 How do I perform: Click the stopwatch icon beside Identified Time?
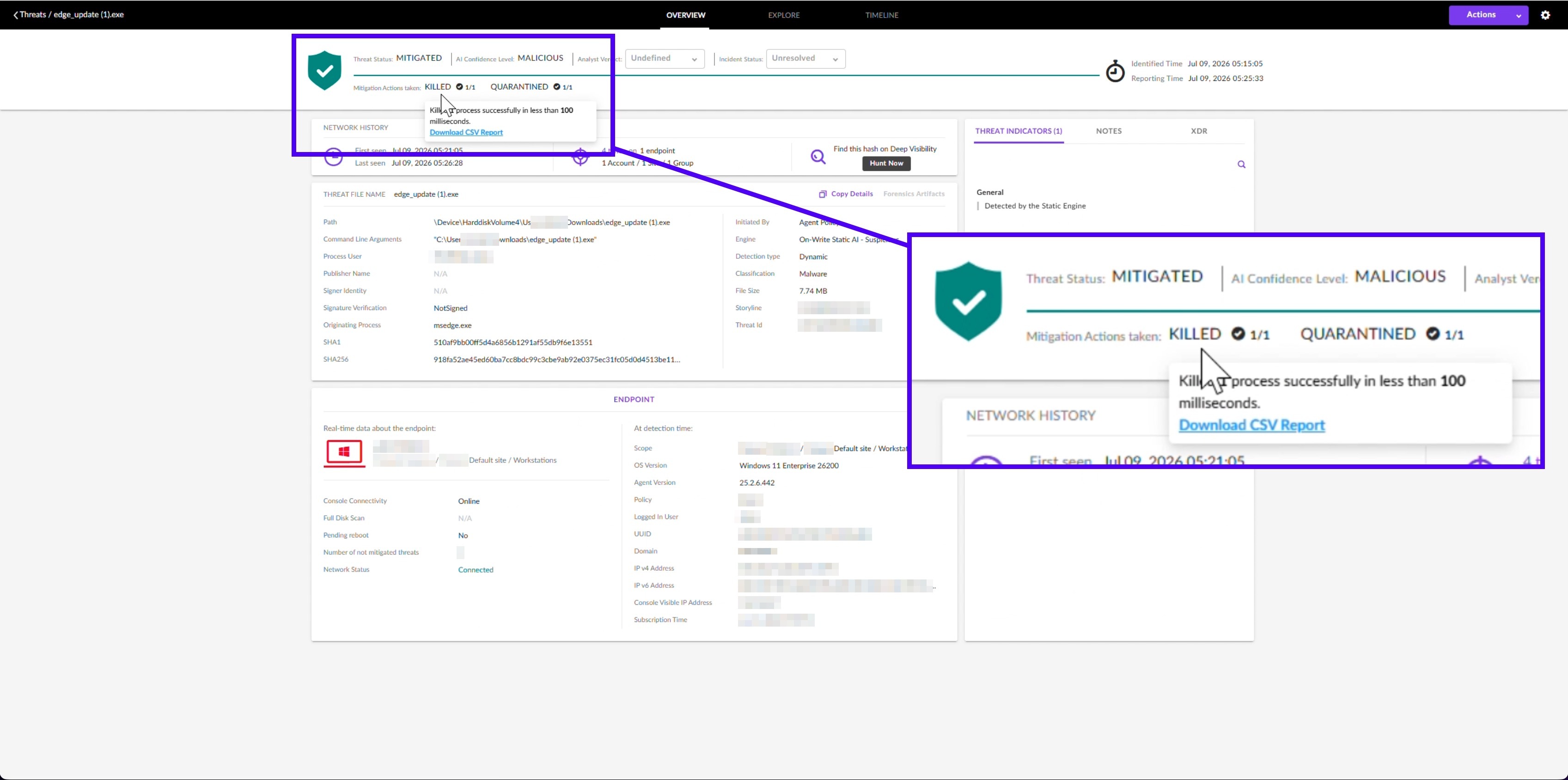click(1115, 71)
